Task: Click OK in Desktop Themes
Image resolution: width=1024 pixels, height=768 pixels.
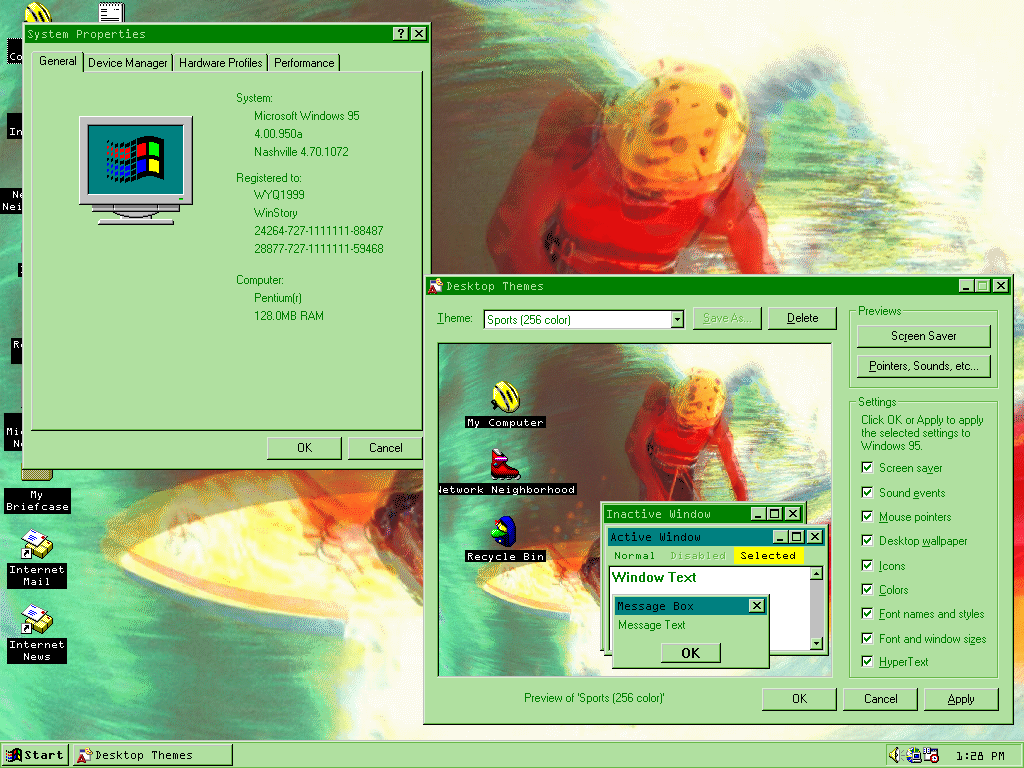Action: [799, 699]
